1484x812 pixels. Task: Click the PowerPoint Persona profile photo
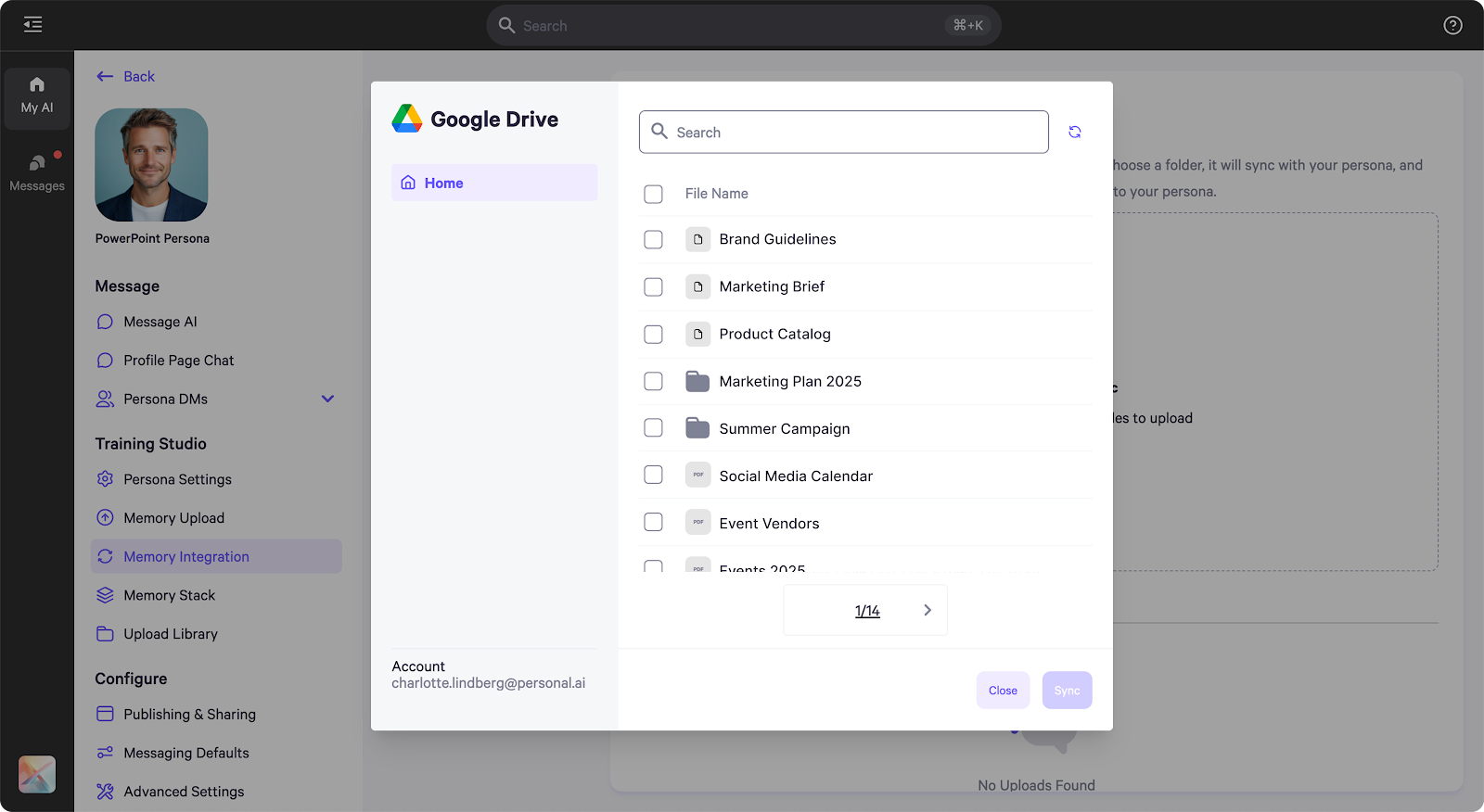click(151, 165)
